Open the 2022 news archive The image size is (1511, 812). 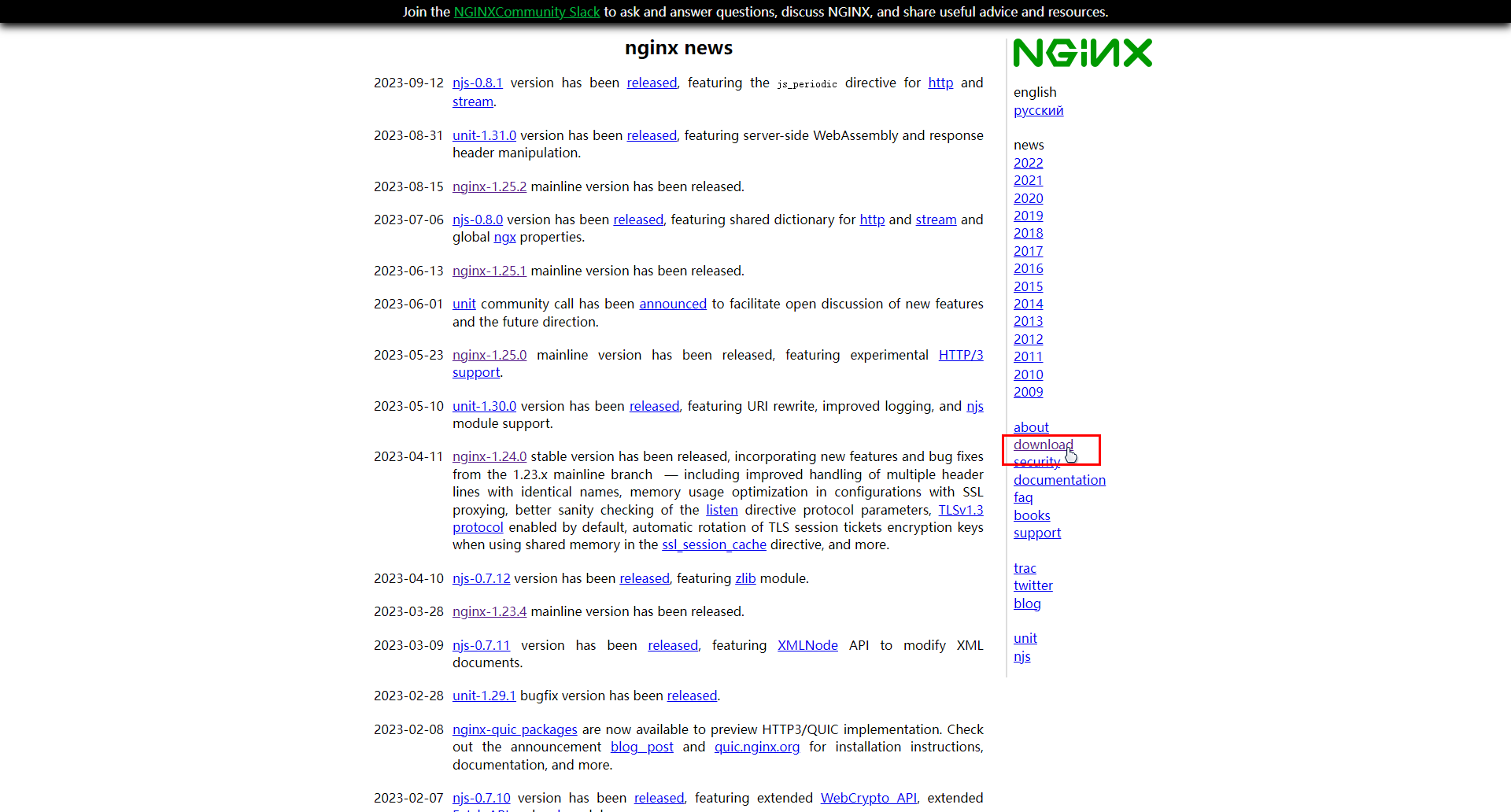click(x=1028, y=163)
